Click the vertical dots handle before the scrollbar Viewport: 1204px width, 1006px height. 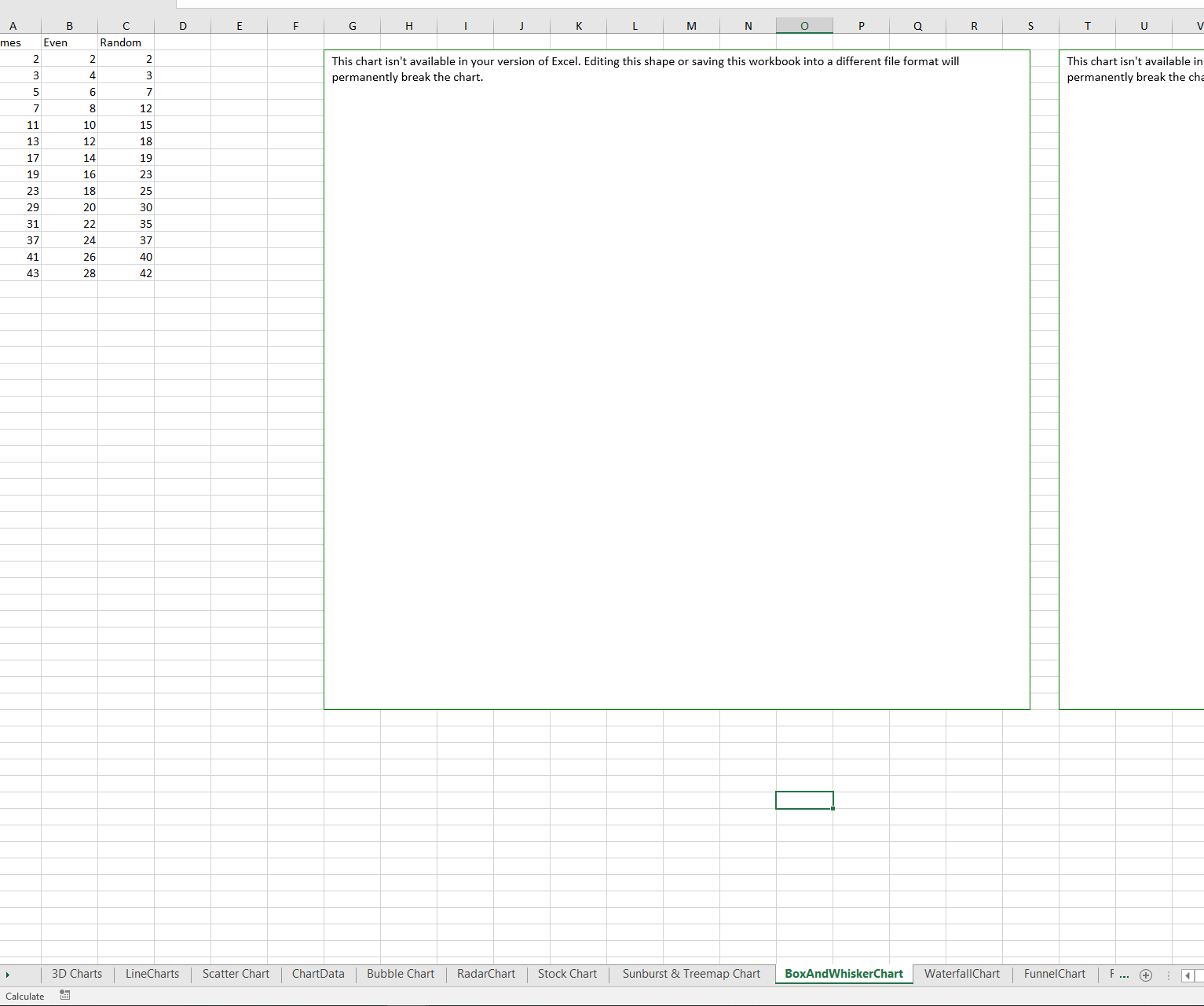[1169, 975]
